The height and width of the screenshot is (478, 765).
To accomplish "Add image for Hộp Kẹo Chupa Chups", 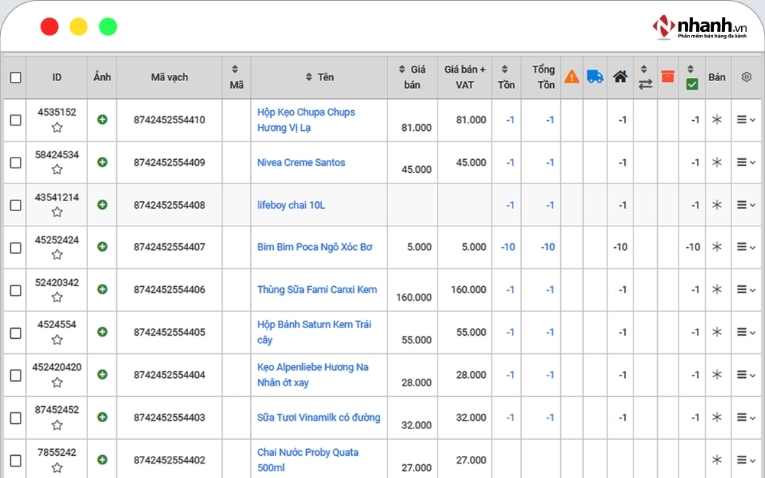I will (x=102, y=120).
